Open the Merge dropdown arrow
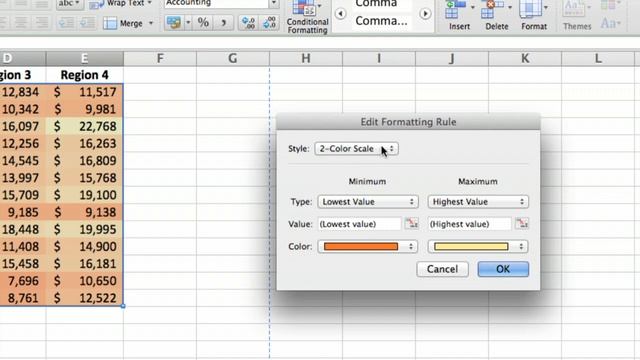 point(151,23)
